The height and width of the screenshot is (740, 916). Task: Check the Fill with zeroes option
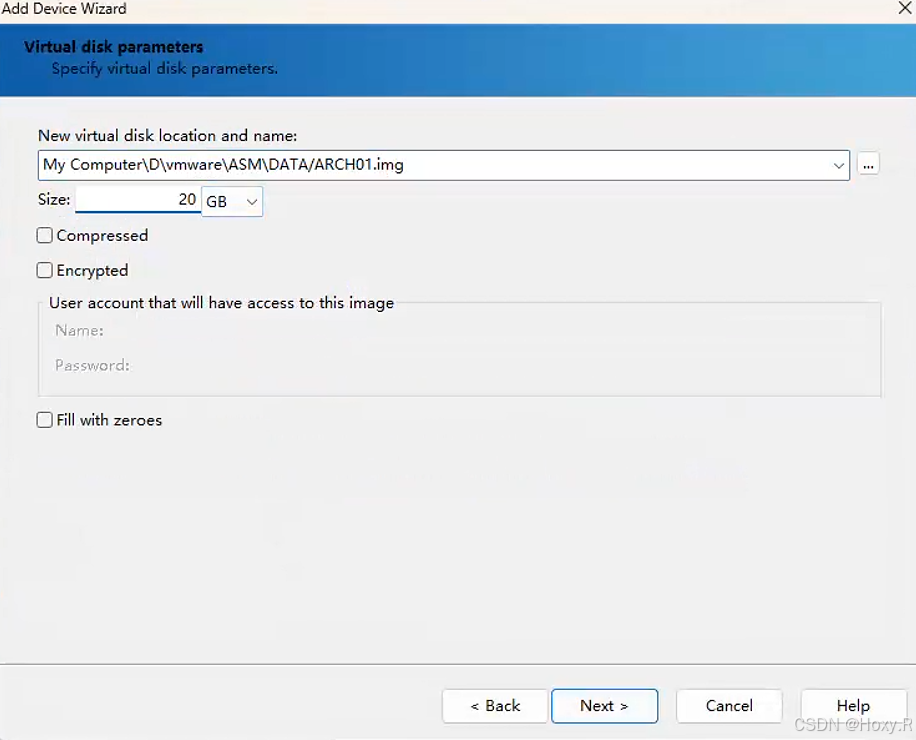44,420
